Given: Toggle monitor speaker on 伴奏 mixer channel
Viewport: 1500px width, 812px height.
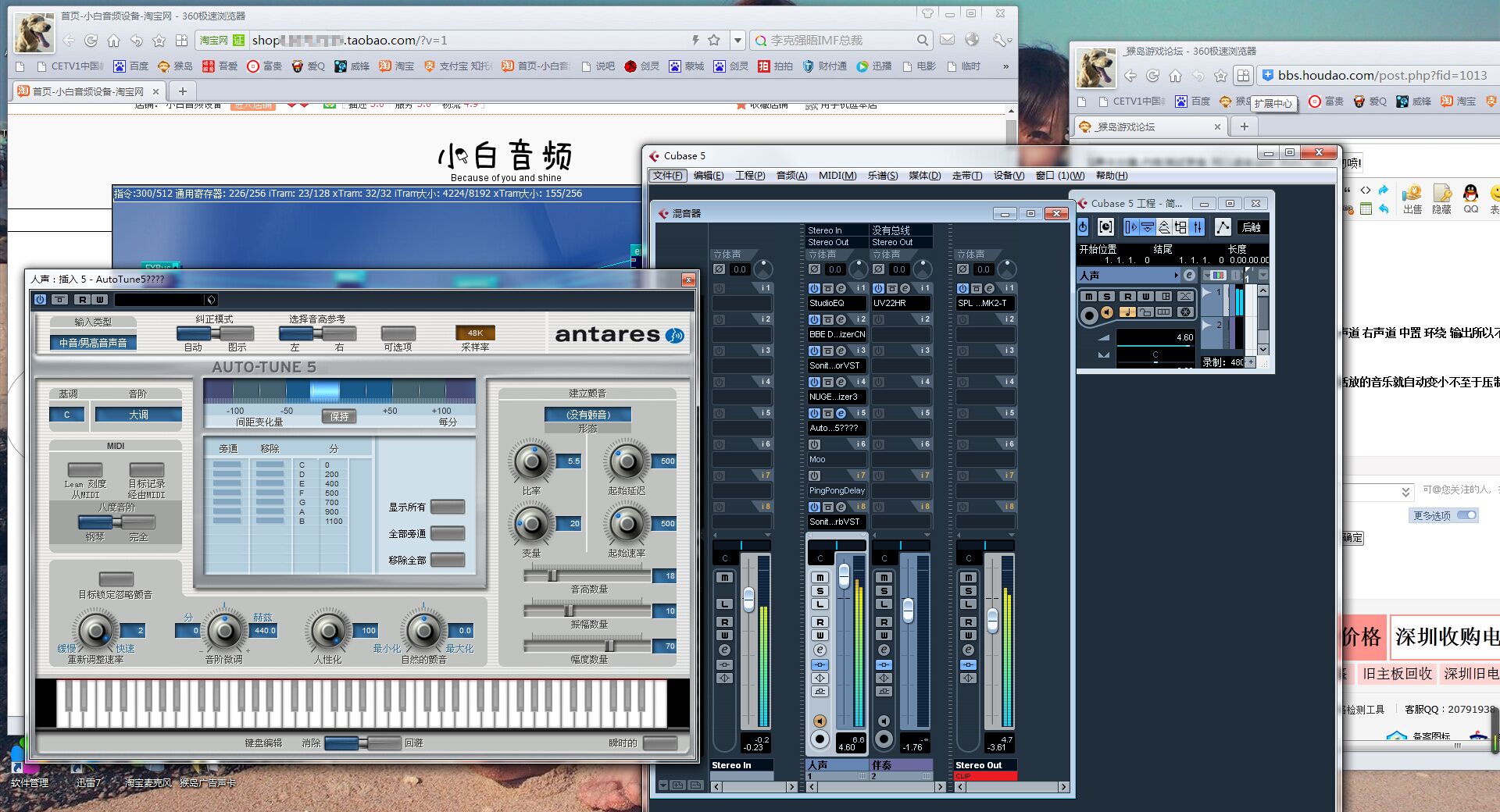Looking at the screenshot, I should pos(884,721).
